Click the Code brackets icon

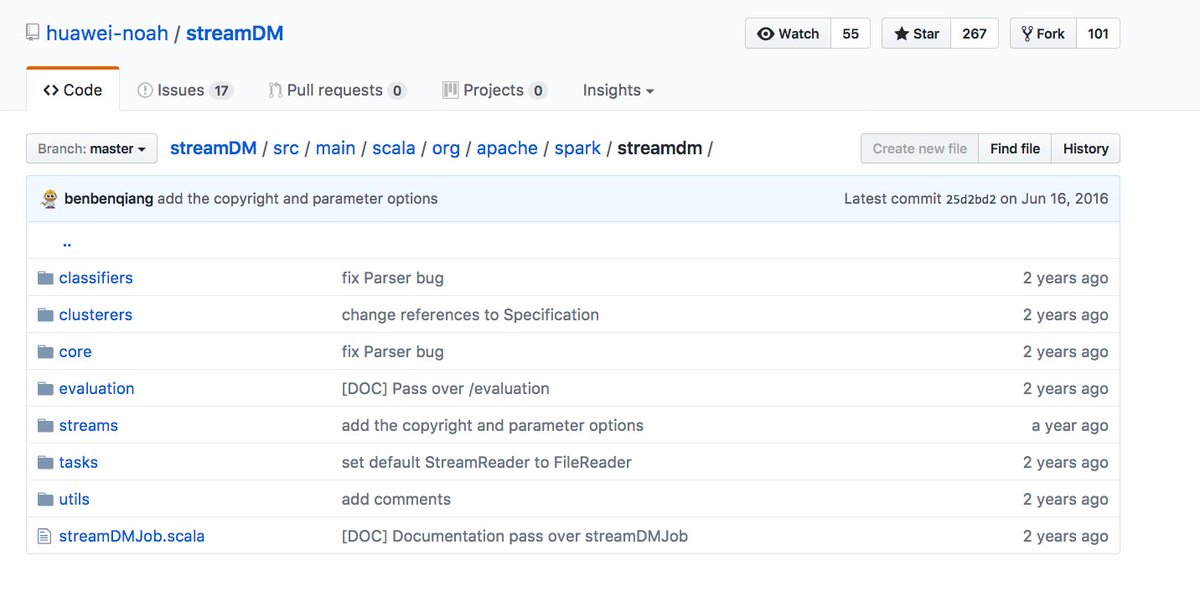pyautogui.click(x=50, y=90)
